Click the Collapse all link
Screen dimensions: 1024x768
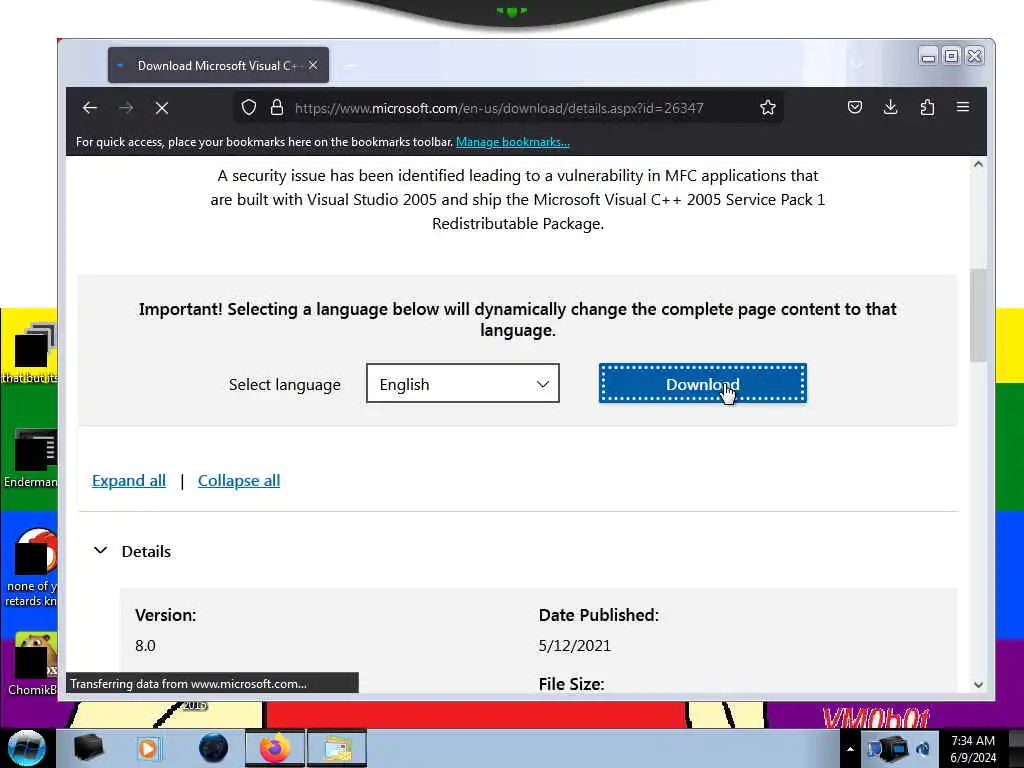point(239,481)
